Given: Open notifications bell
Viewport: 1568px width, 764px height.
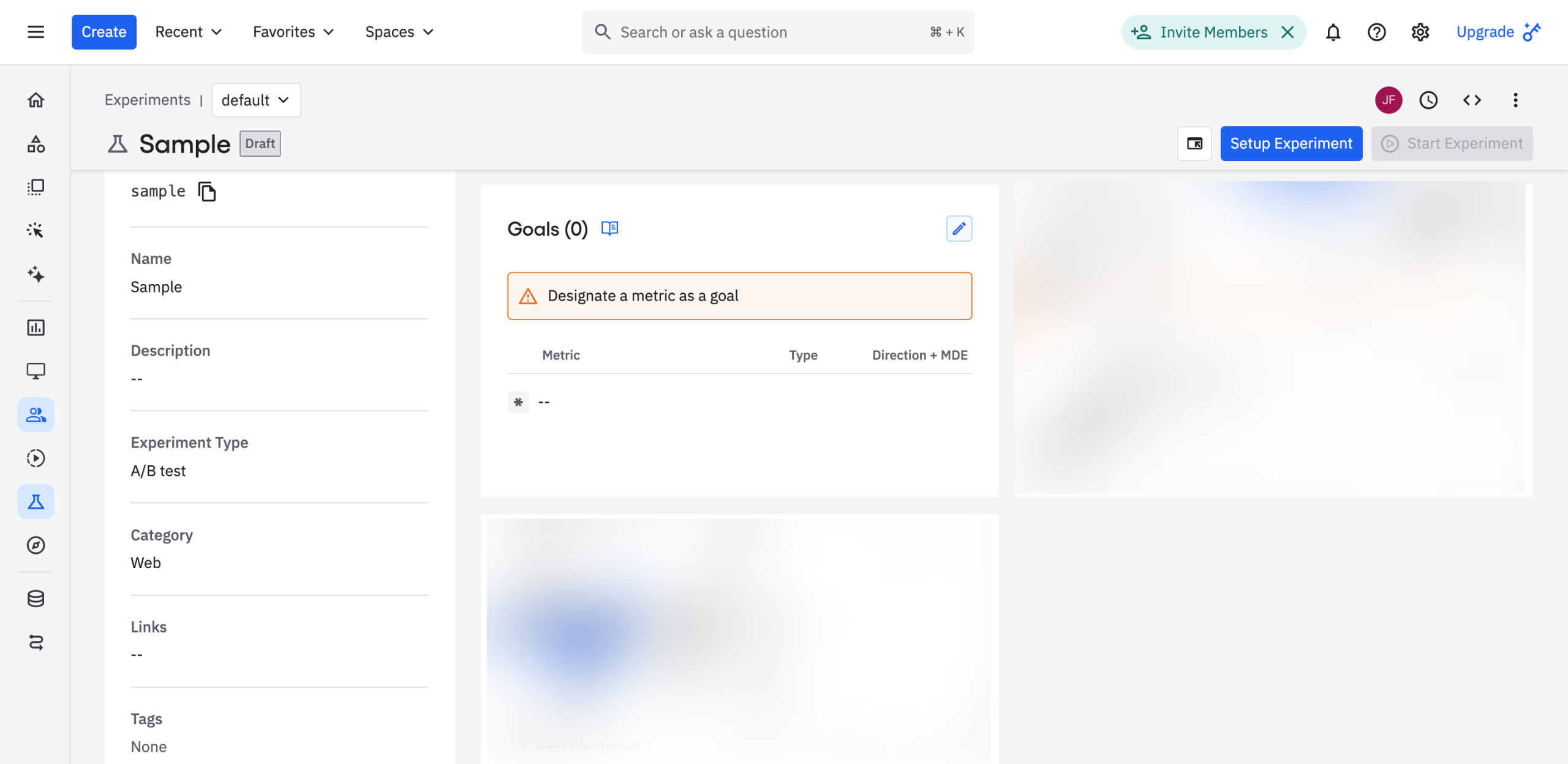Looking at the screenshot, I should (1333, 32).
